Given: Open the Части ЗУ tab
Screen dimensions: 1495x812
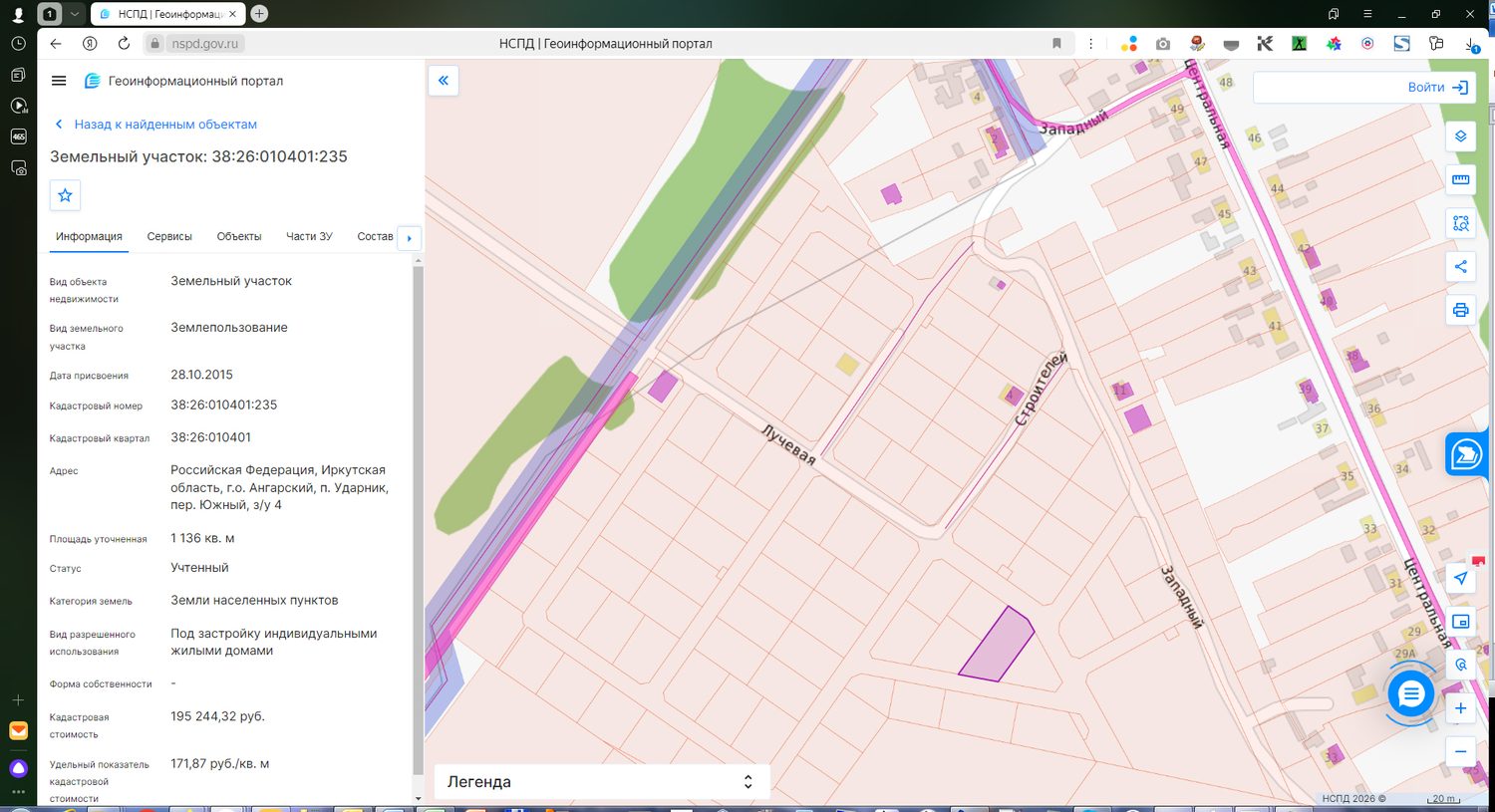Looking at the screenshot, I should coord(309,237).
